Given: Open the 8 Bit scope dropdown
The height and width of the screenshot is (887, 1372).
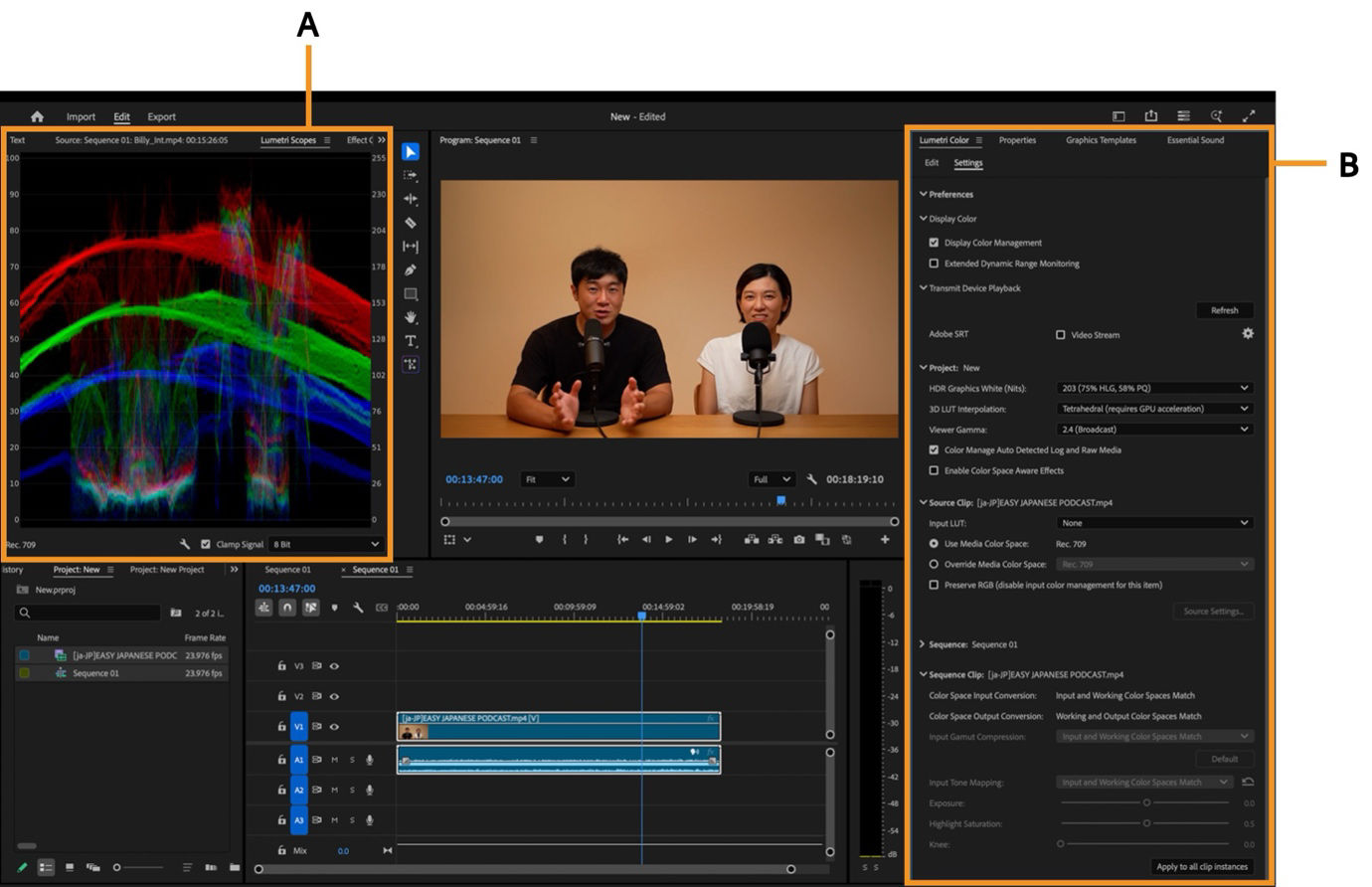Looking at the screenshot, I should point(323,545).
